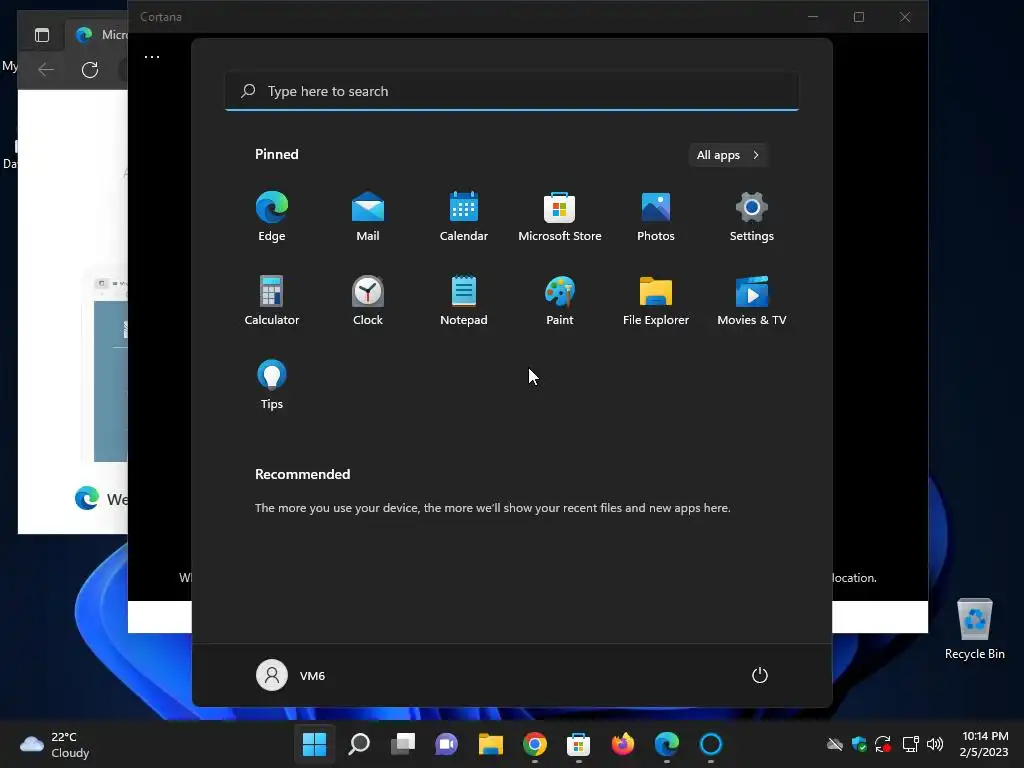
Task: Open File Explorer on the taskbar
Action: coord(490,744)
